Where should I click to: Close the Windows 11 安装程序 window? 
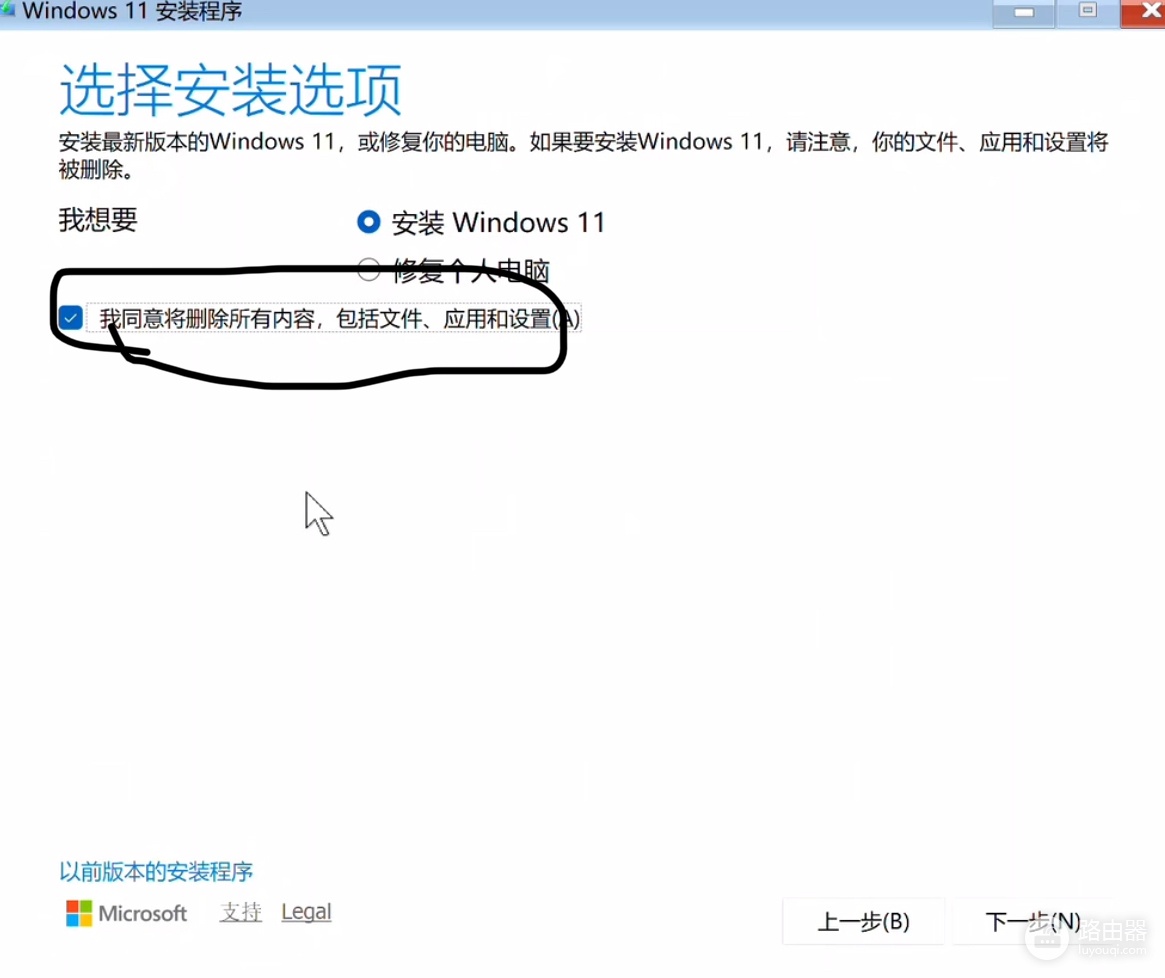(1144, 12)
